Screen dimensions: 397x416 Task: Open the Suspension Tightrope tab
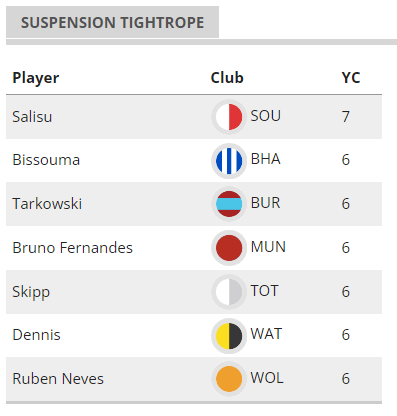coord(112,22)
